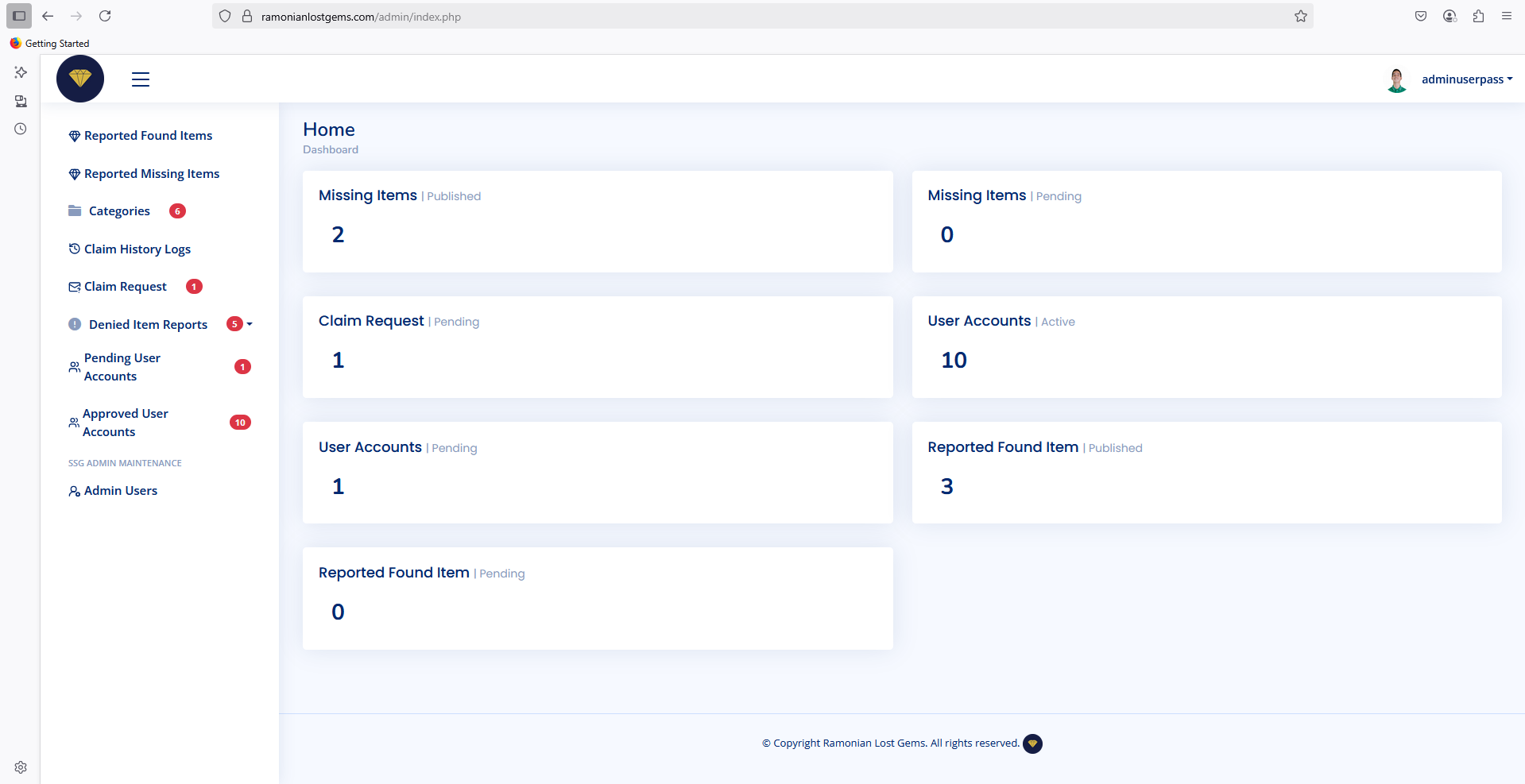The height and width of the screenshot is (784, 1525).
Task: Click the hamburger sidebar toggle icon
Action: tap(141, 79)
